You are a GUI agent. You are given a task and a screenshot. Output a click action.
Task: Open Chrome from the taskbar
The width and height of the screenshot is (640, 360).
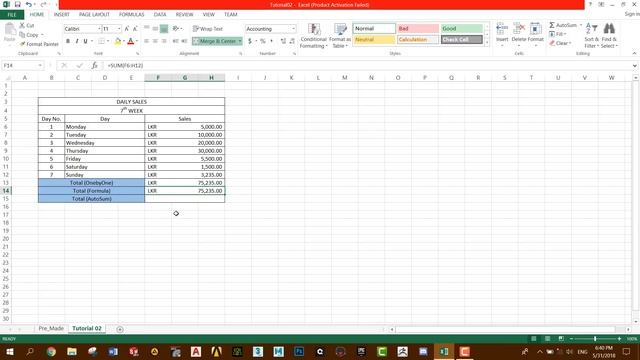tap(51, 351)
